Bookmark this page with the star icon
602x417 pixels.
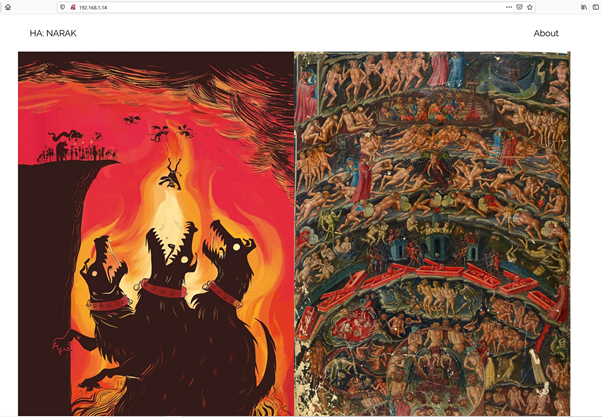[530, 7]
